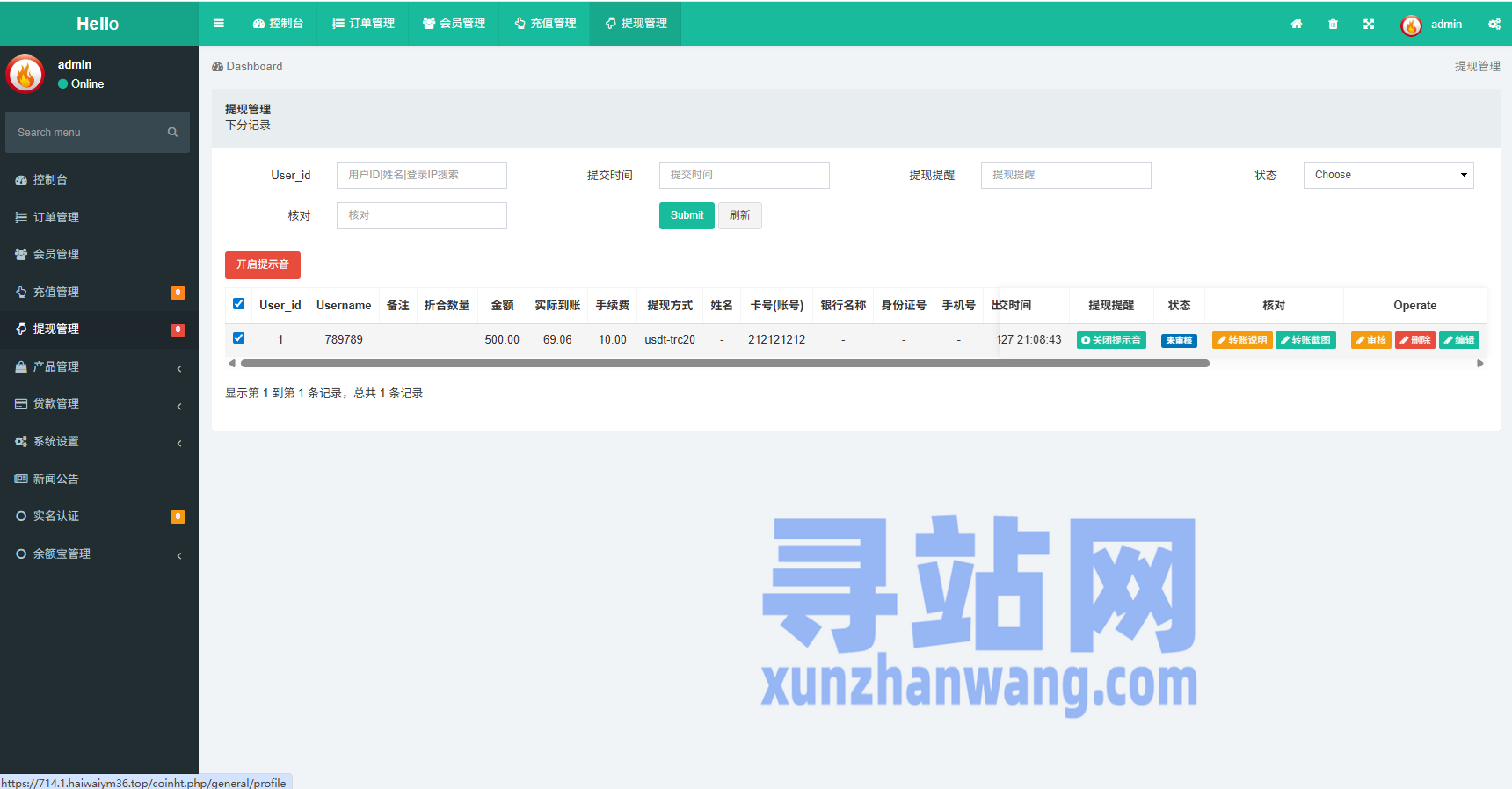
Task: Toggle fullscreen with the expand icon
Action: 1369,24
